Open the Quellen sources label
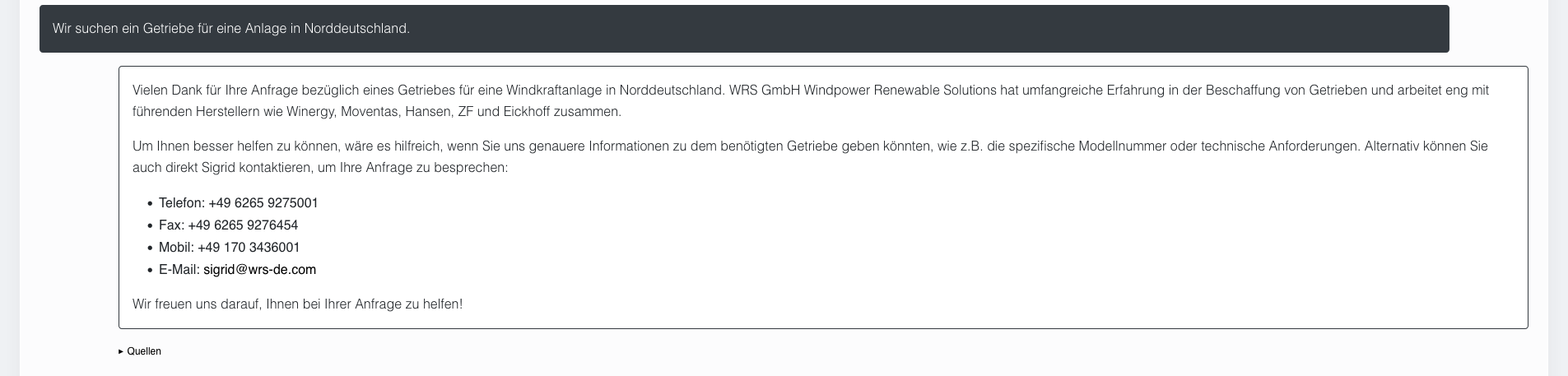 coord(144,351)
